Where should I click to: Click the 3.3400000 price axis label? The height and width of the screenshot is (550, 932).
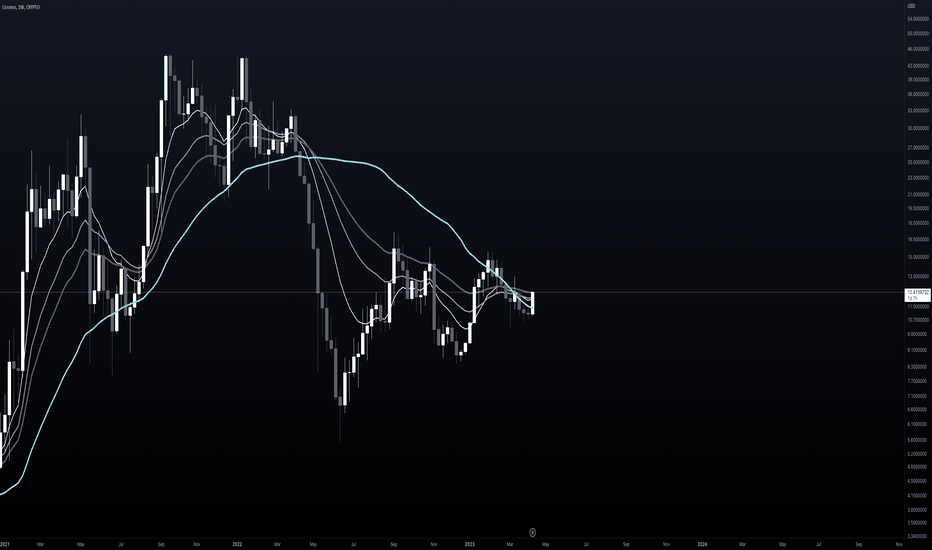coord(918,536)
